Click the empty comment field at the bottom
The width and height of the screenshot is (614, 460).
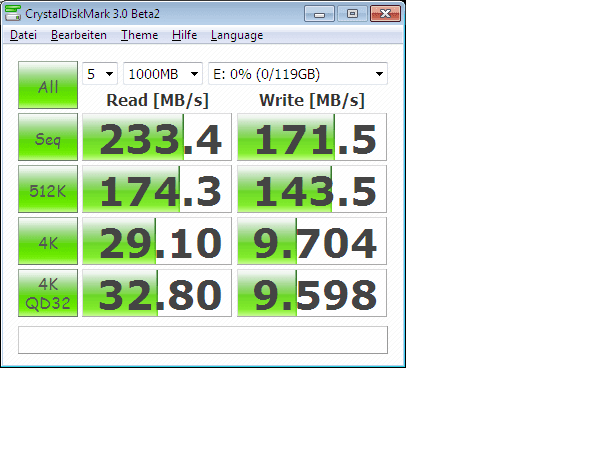203,340
